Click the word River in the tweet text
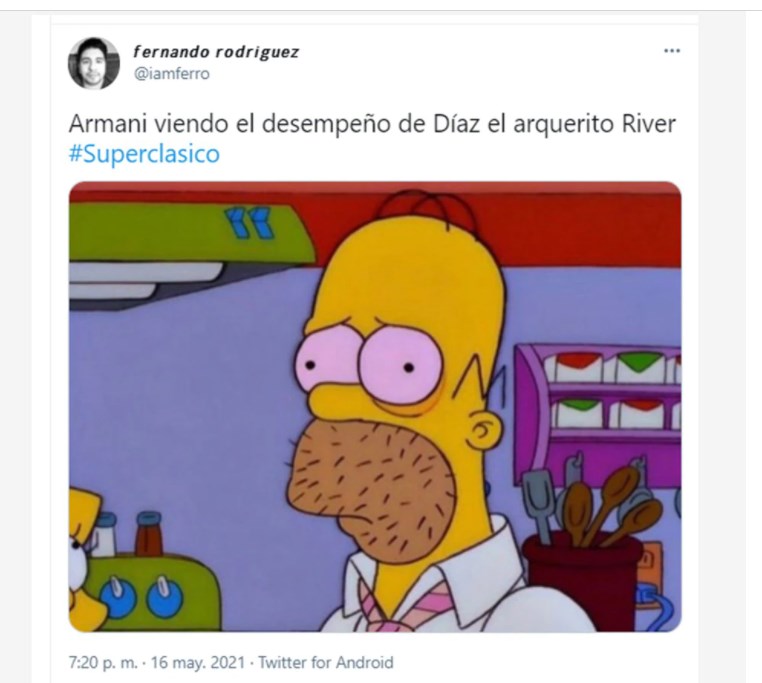Viewport: 762px width, 683px height. [x=649, y=124]
